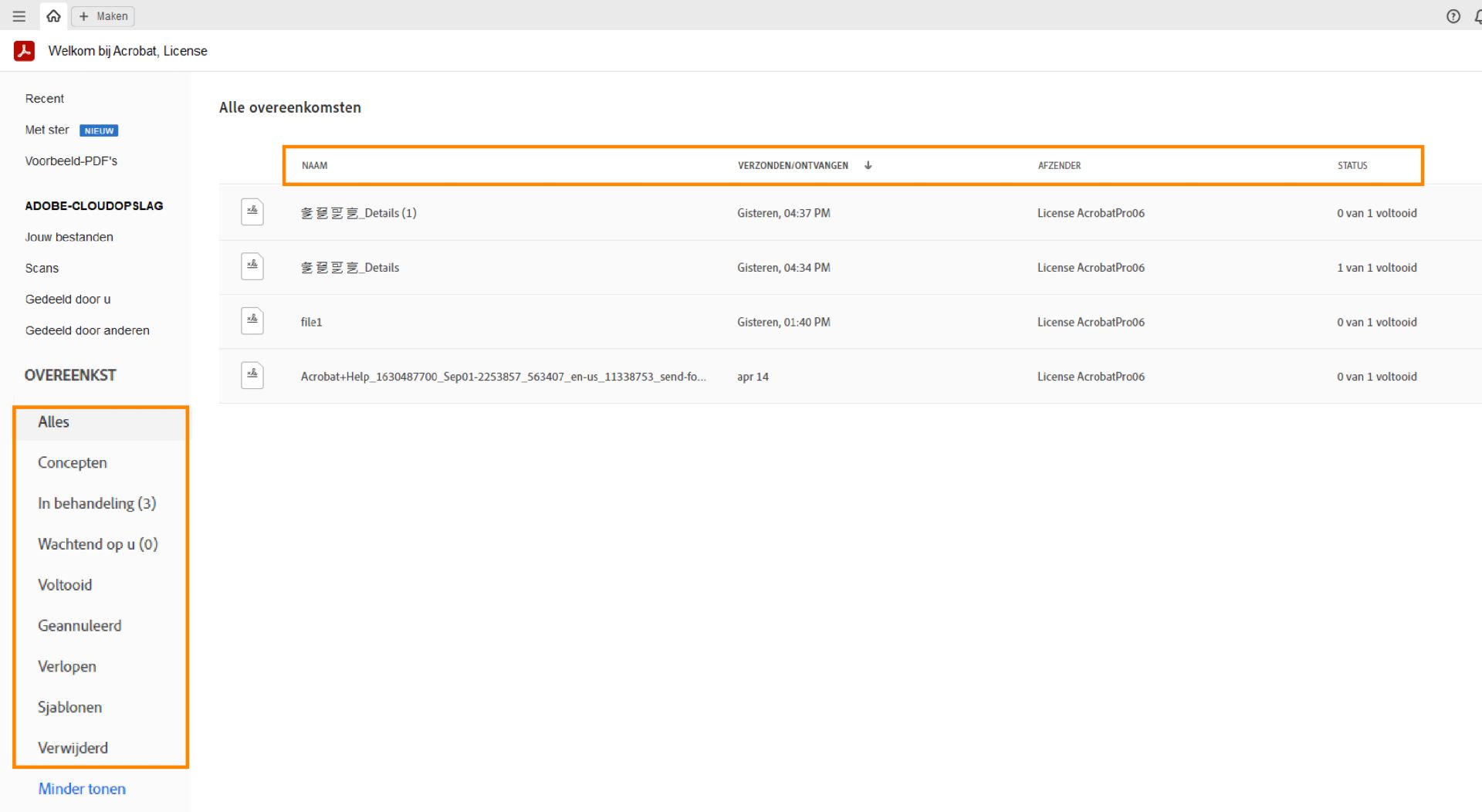
Task: Sort by the Afzender column header
Action: pyautogui.click(x=1059, y=165)
